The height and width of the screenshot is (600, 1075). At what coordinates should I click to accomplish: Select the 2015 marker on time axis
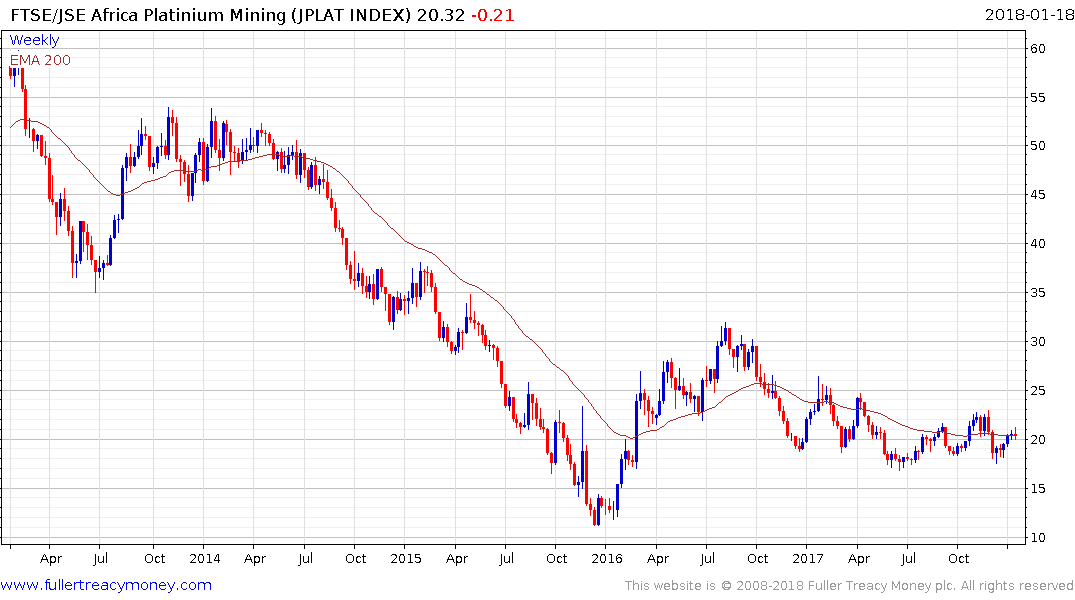pyautogui.click(x=406, y=558)
